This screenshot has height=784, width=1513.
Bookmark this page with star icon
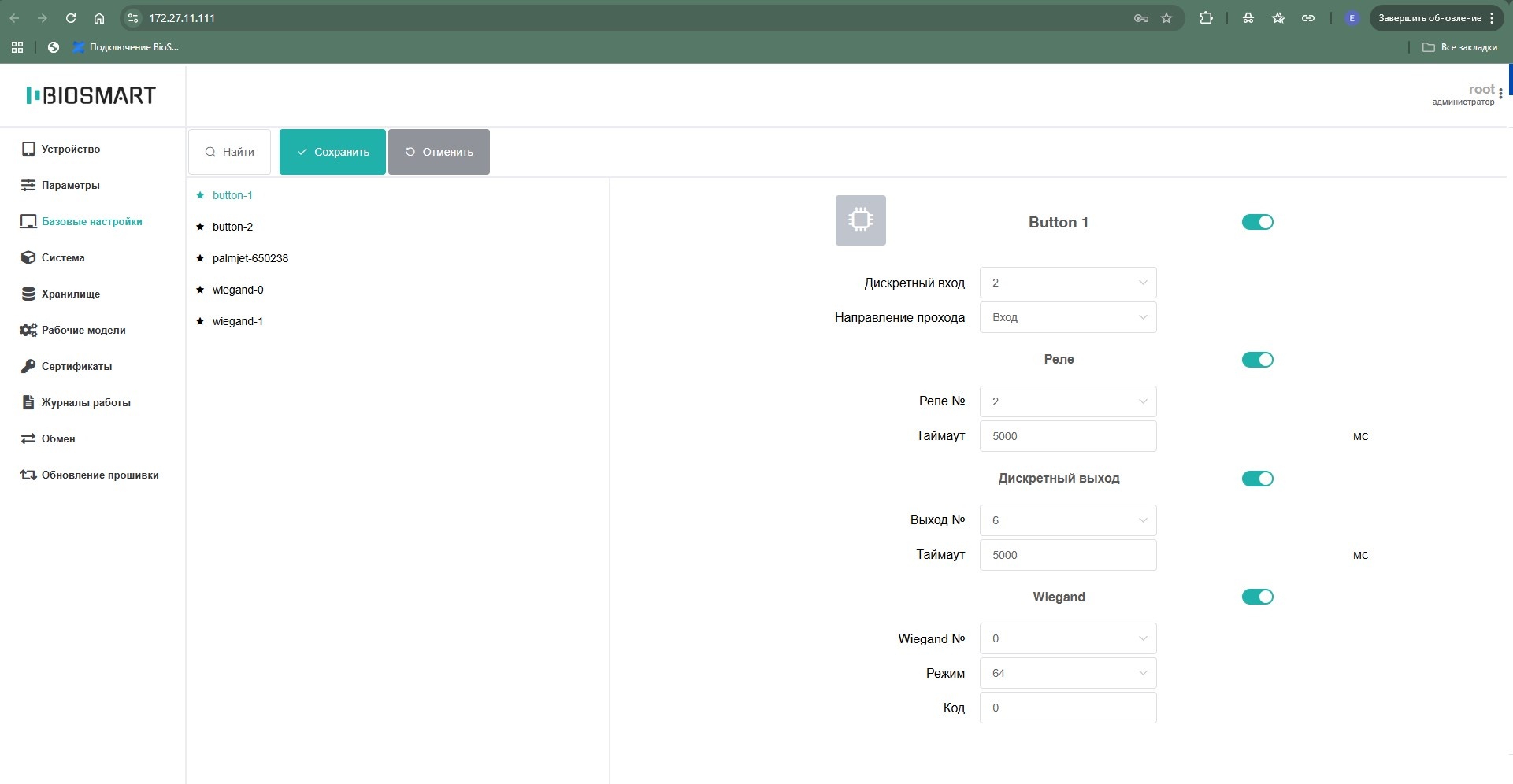(x=1166, y=18)
